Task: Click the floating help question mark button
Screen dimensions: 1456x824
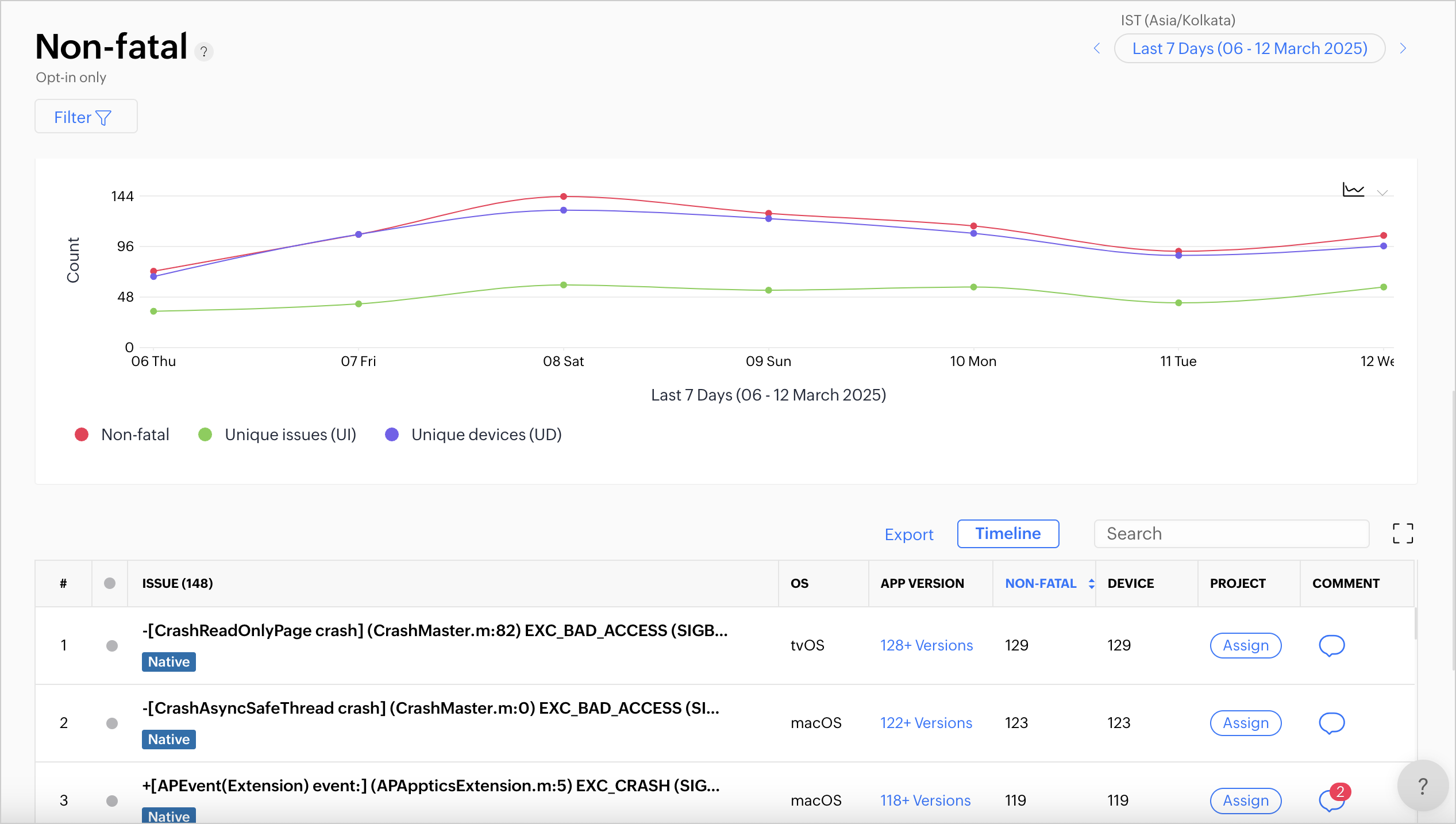Action: point(1422,786)
